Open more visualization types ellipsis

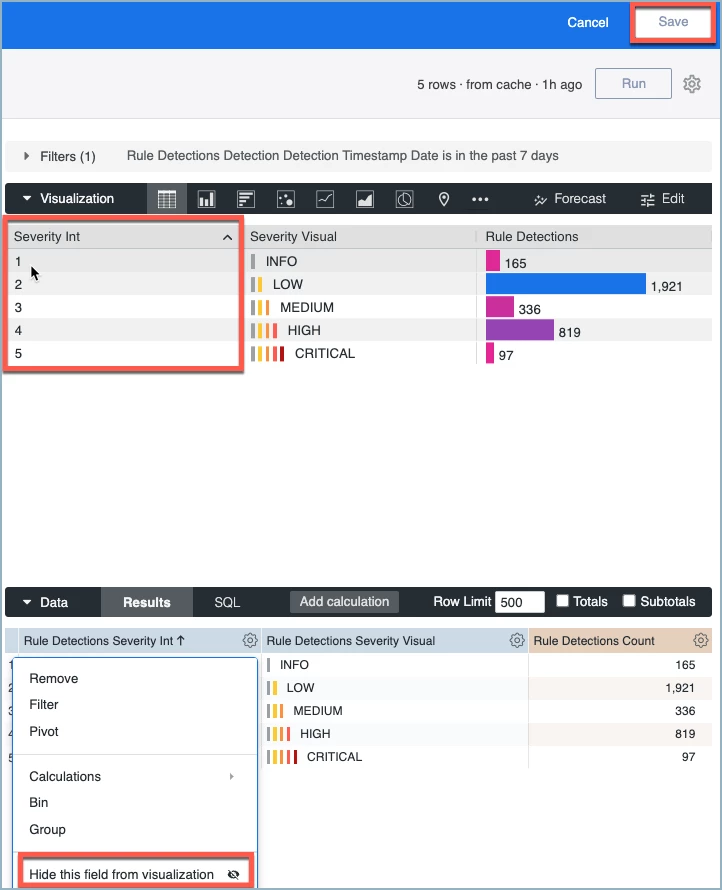[480, 199]
